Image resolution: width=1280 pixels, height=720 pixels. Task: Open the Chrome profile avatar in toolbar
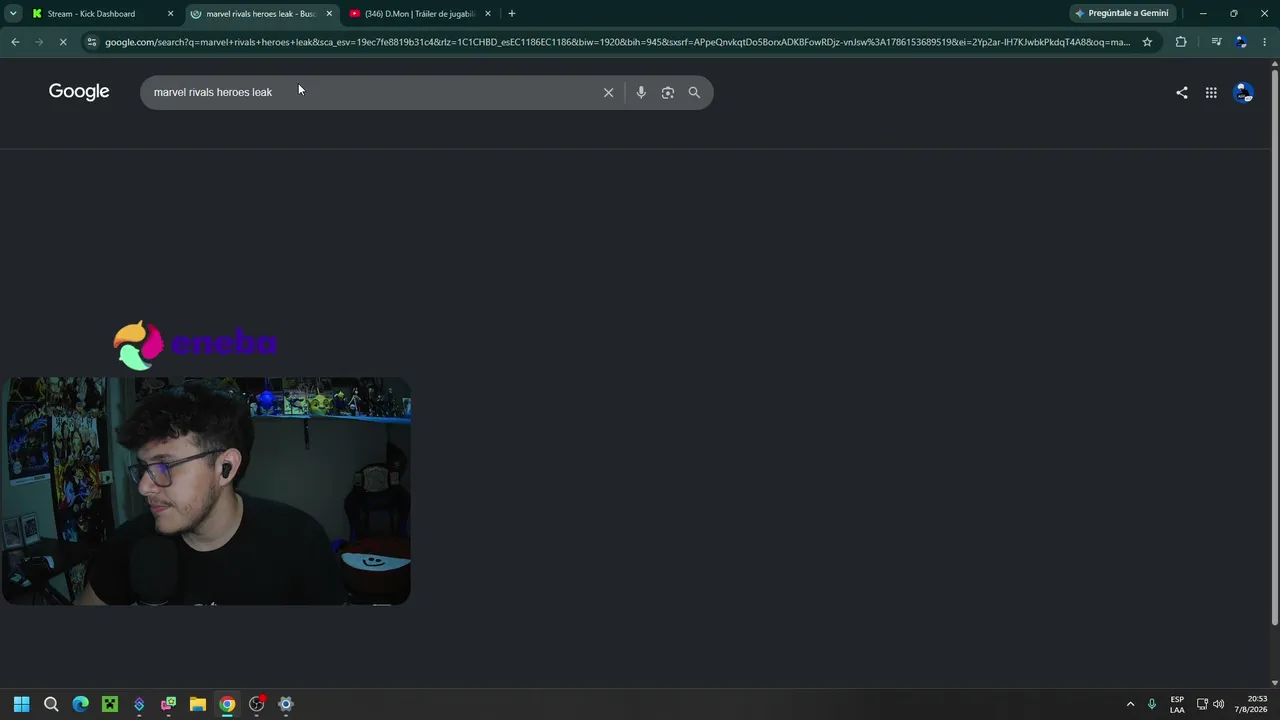1241,42
